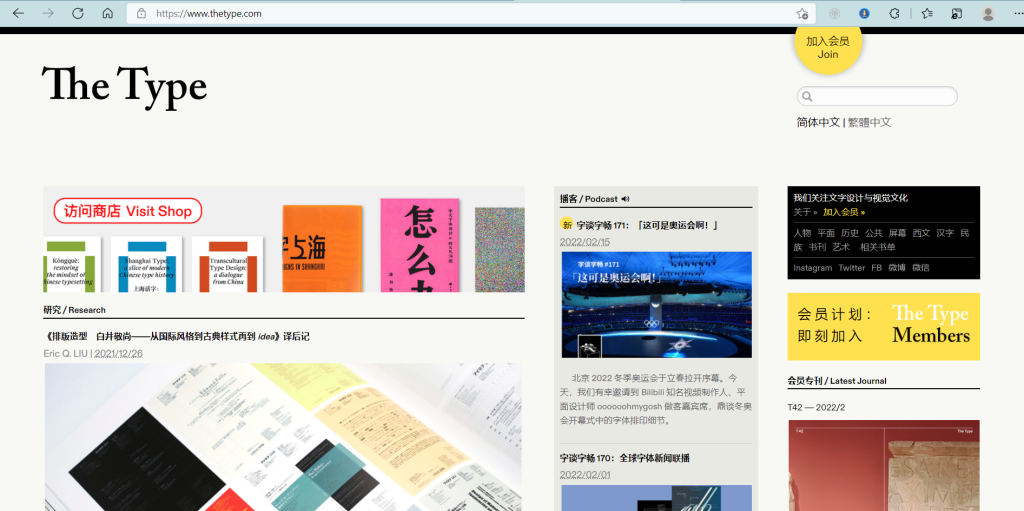The image size is (1024, 511).
Task: Click the user profile avatar icon
Action: point(988,13)
